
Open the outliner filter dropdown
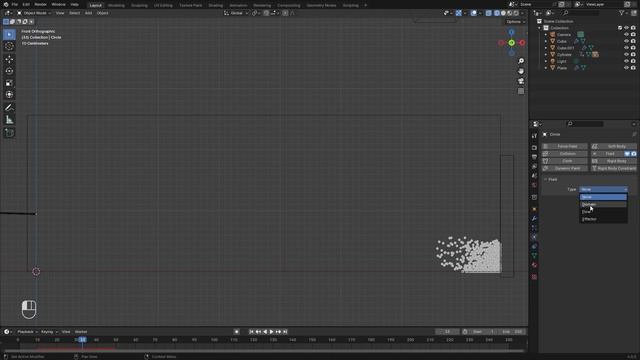pos(623,13)
